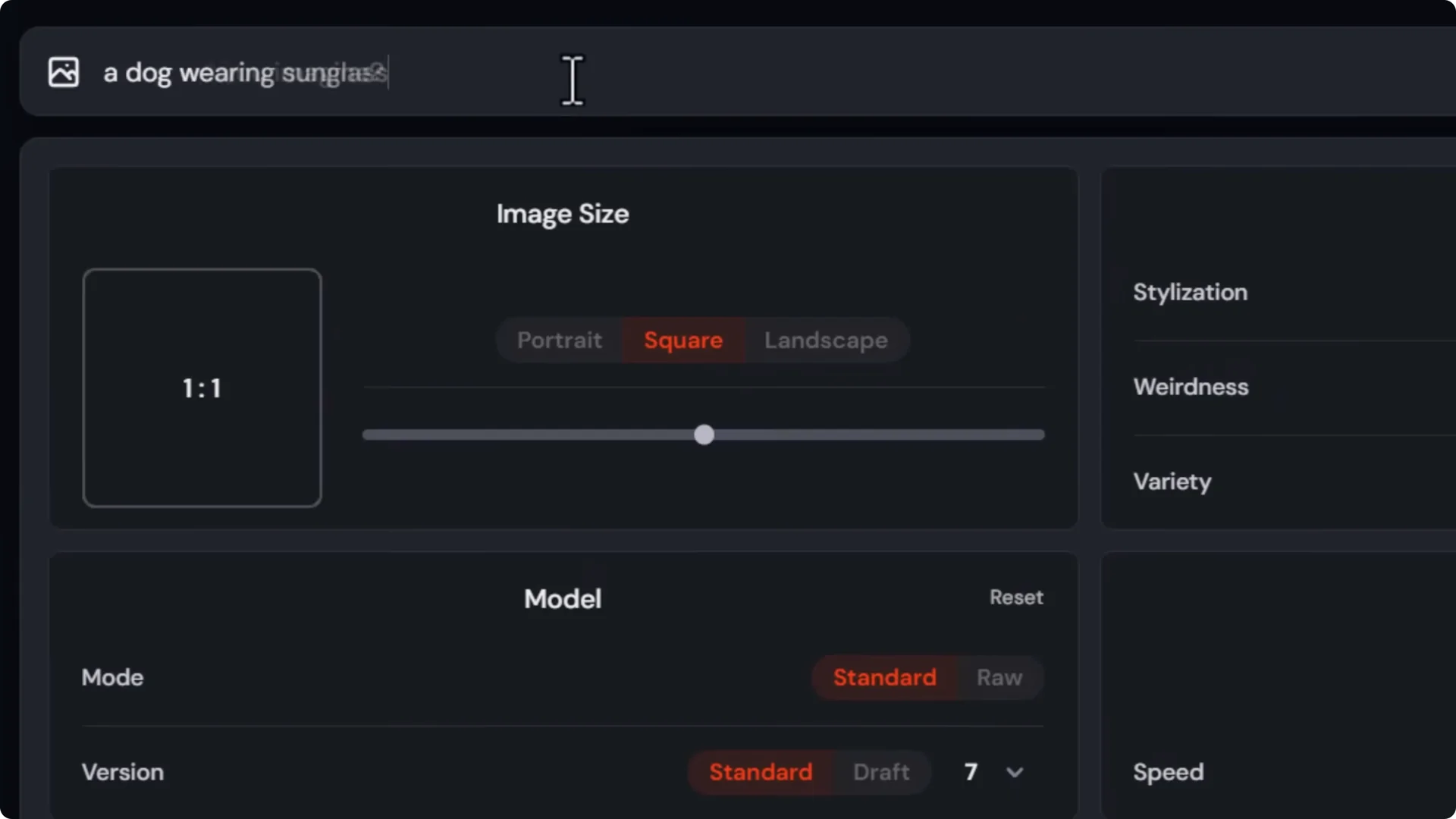The height and width of the screenshot is (819, 1456).
Task: Open the version dropdown chevron
Action: point(1015,772)
